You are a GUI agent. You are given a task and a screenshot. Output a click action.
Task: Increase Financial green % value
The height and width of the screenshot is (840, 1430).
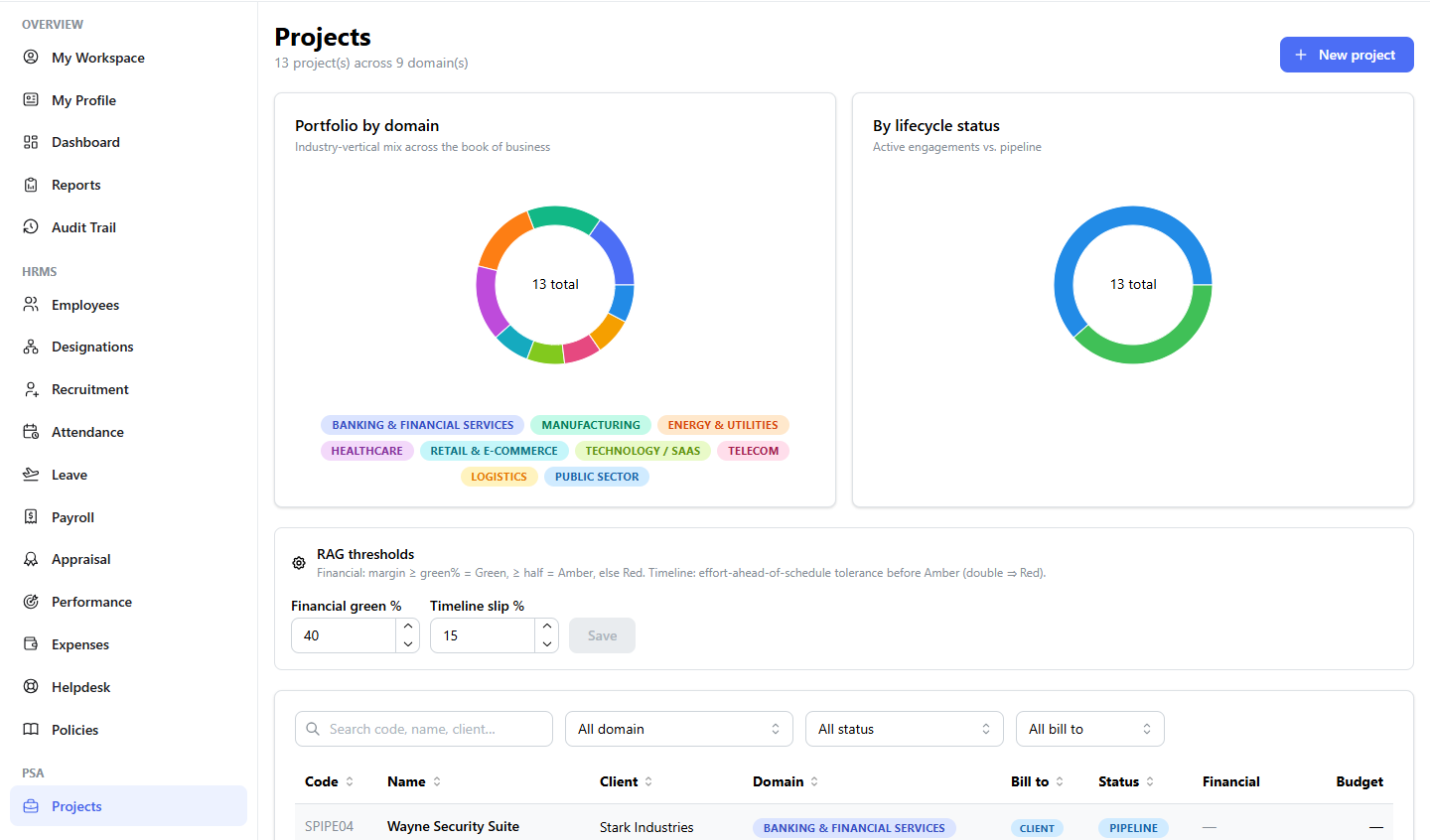tap(408, 627)
